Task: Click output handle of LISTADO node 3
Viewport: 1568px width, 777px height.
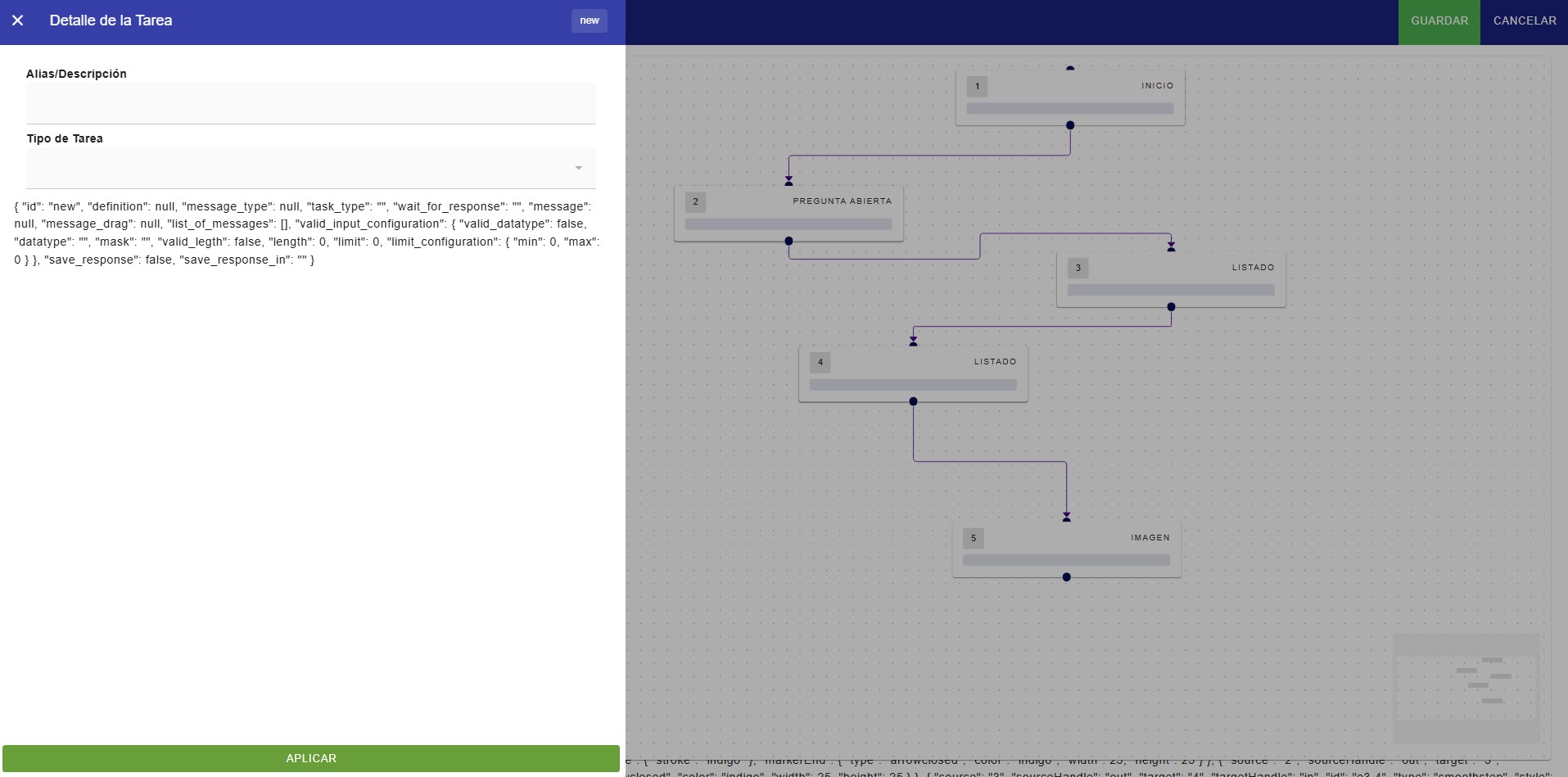Action: (1171, 307)
